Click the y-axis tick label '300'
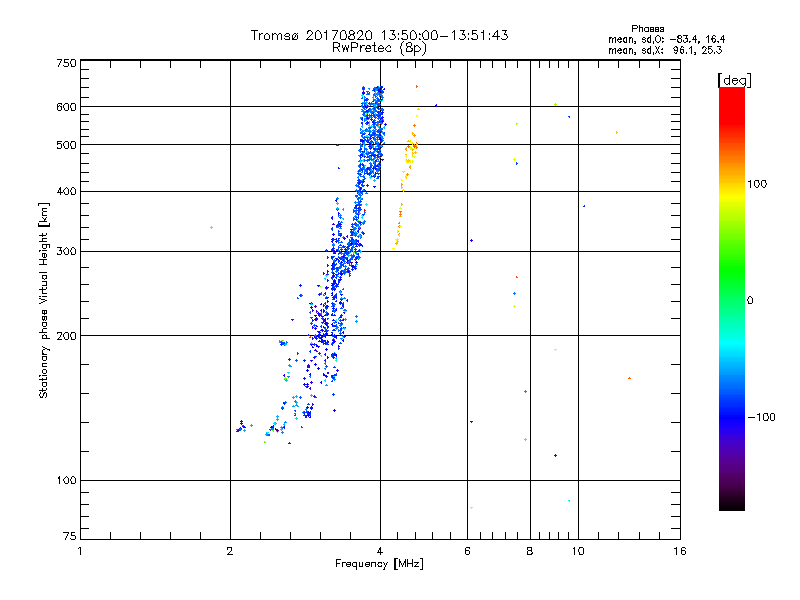Image resolution: width=800 pixels, height=600 pixels. (x=66, y=252)
